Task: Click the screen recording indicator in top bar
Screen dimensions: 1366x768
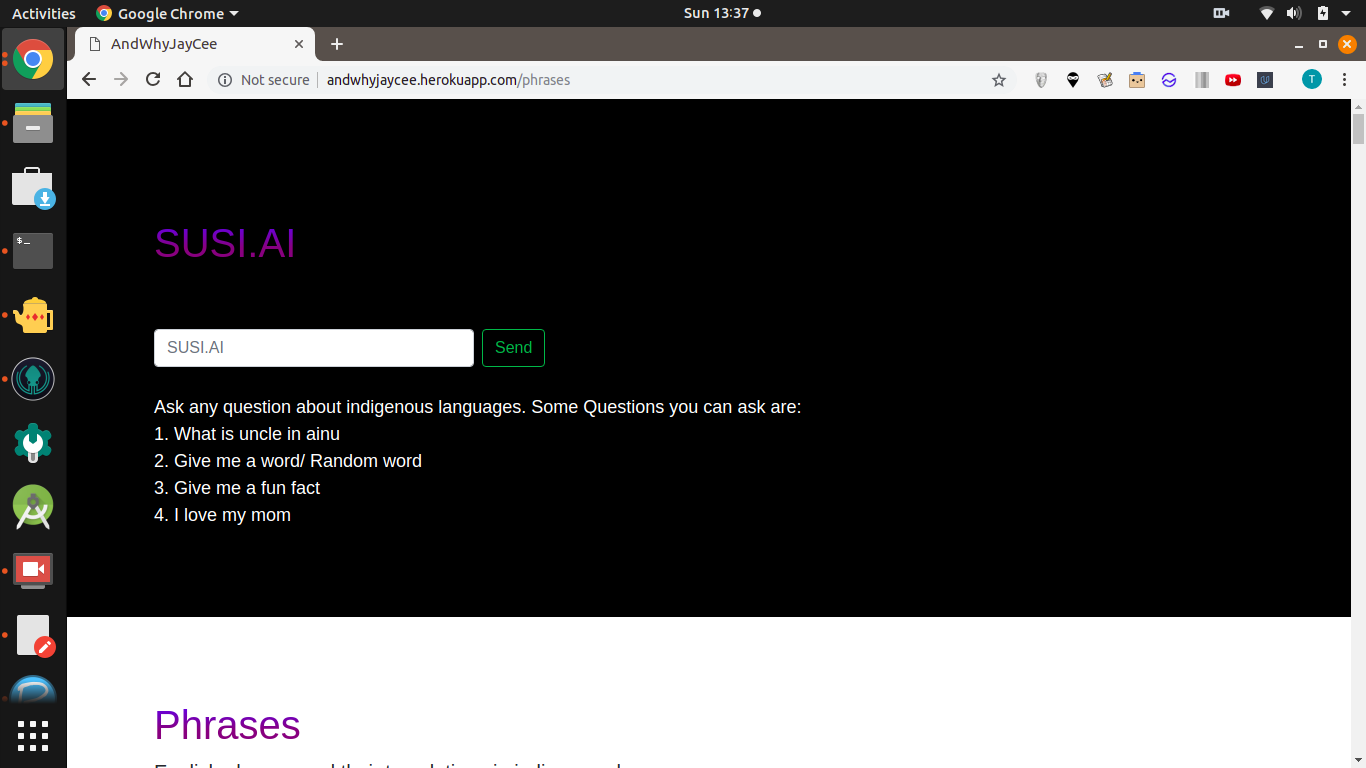Action: click(x=1221, y=13)
